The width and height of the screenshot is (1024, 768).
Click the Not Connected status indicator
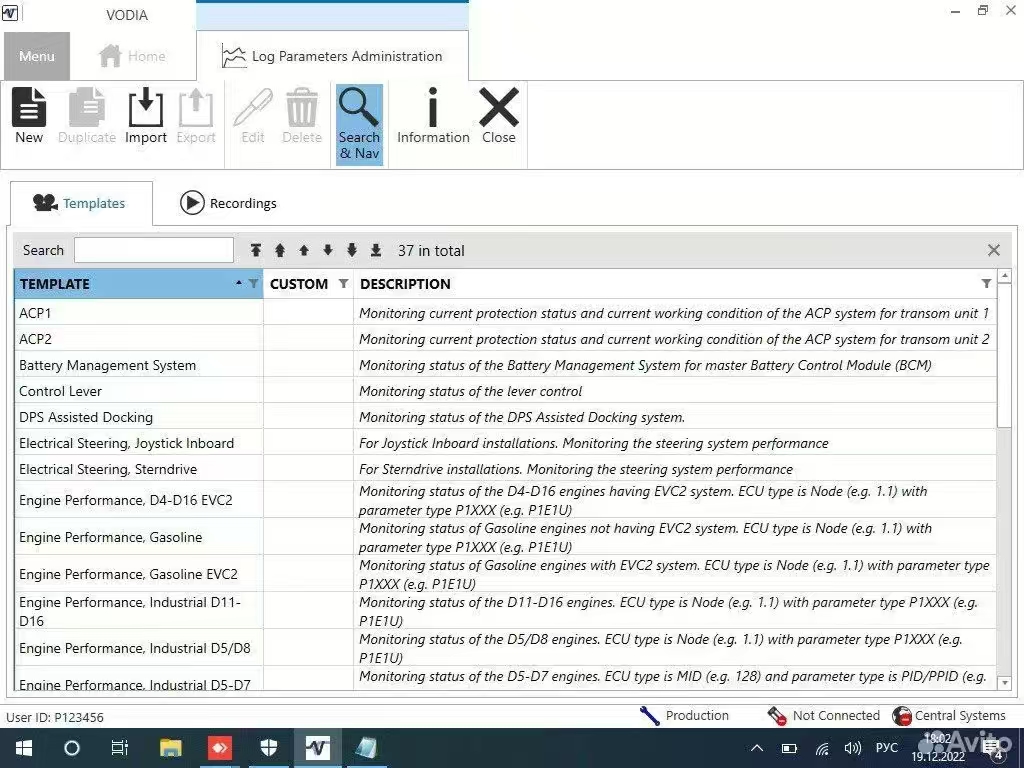point(824,716)
